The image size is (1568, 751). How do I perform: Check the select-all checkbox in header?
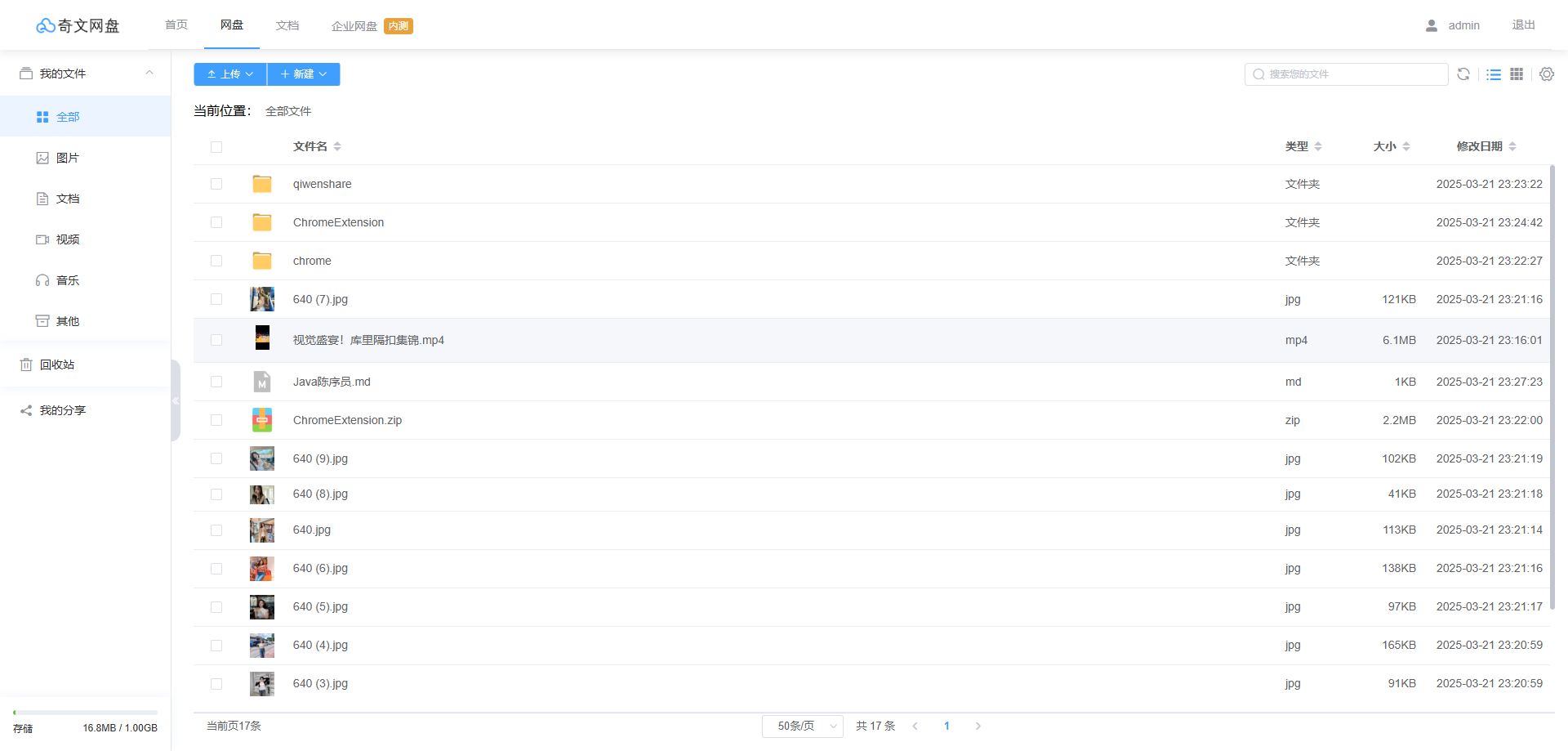click(x=216, y=147)
